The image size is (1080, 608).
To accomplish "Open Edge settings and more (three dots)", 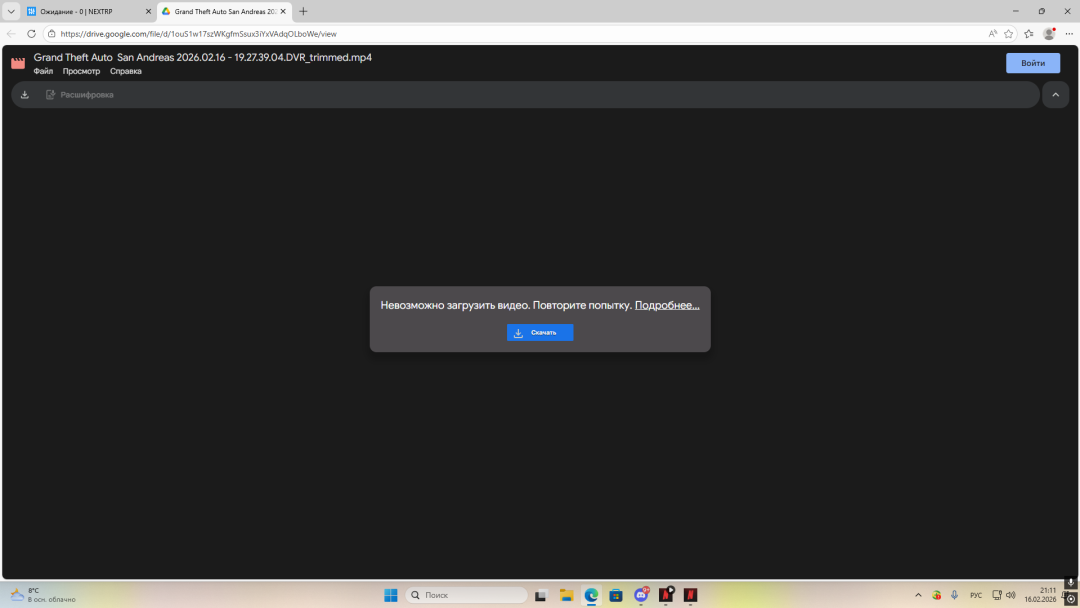I will click(1068, 33).
